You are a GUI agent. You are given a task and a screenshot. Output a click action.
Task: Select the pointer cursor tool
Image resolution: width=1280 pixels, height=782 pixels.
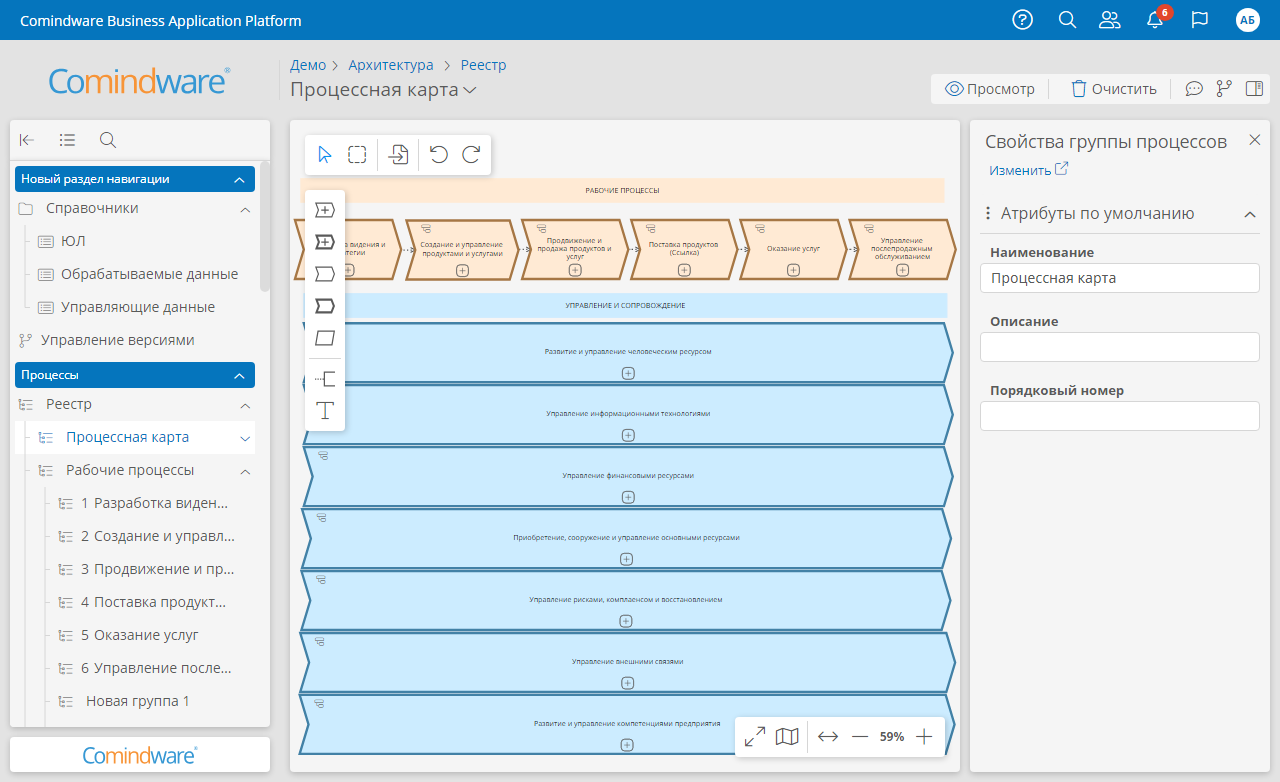click(x=325, y=154)
